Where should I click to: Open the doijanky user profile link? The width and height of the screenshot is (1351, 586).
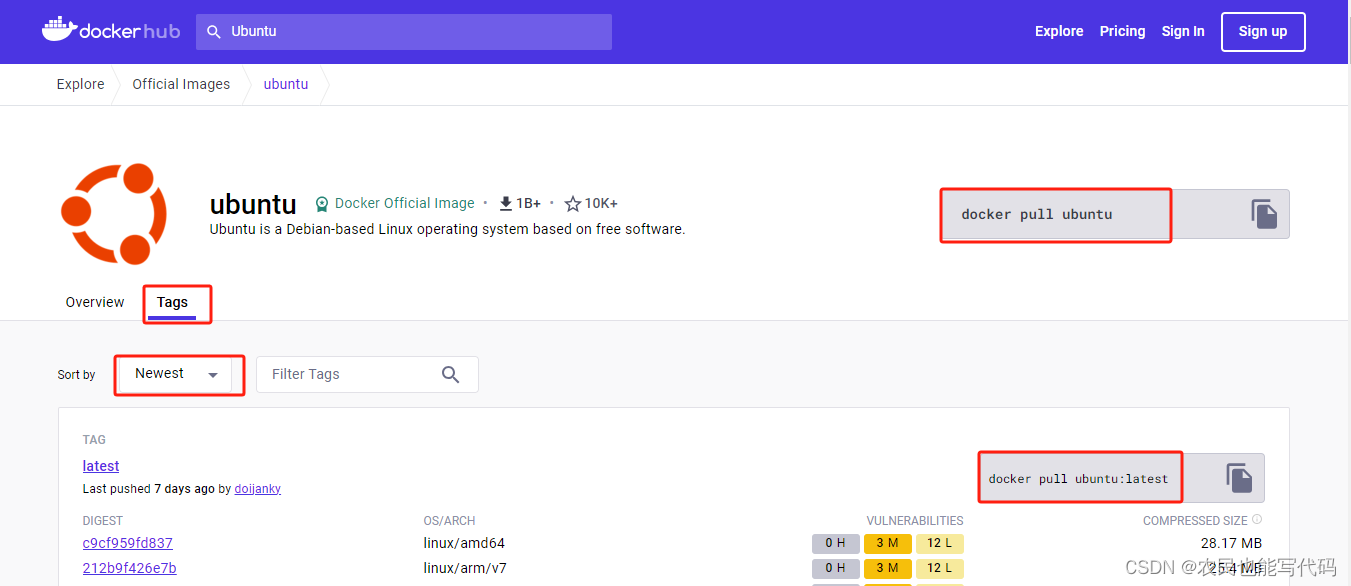257,488
